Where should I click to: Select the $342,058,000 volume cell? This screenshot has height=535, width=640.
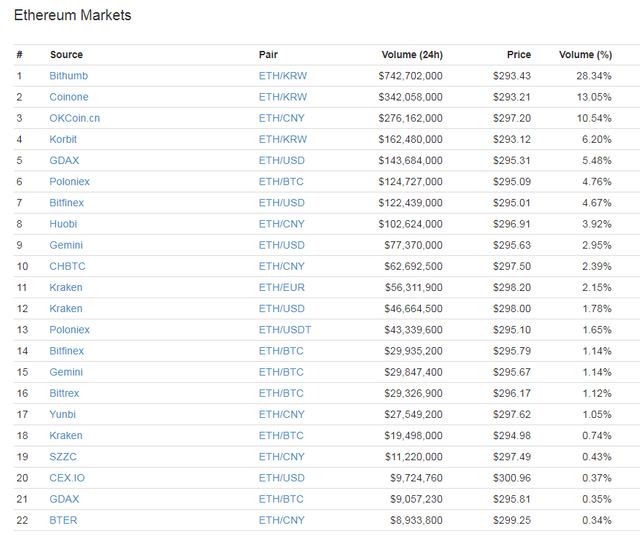click(410, 97)
